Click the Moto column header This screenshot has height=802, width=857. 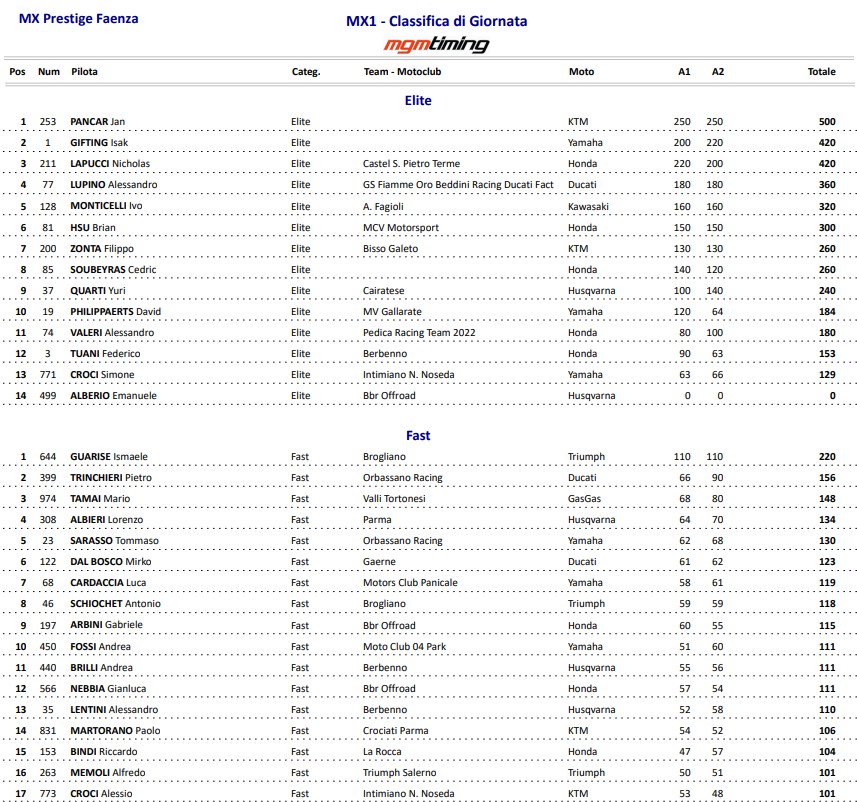582,72
